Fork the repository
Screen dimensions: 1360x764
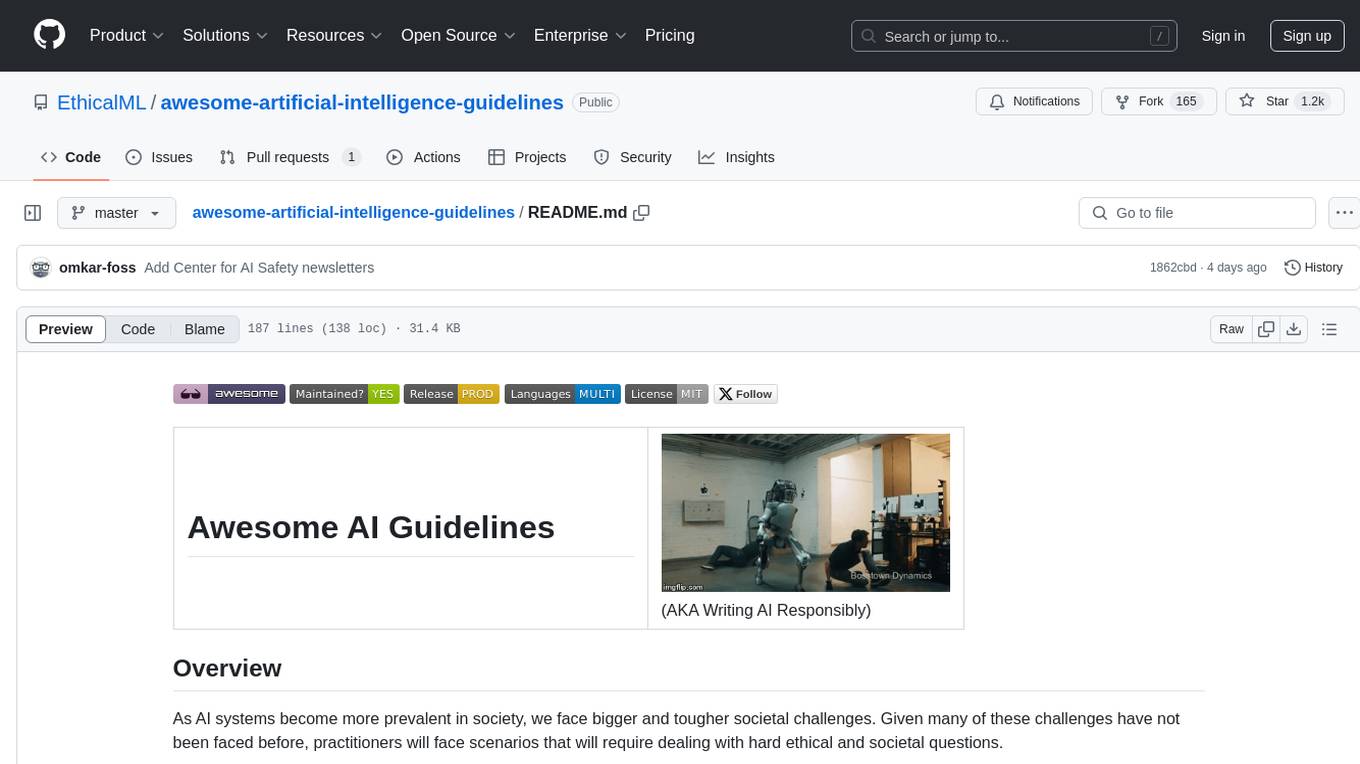click(1158, 101)
